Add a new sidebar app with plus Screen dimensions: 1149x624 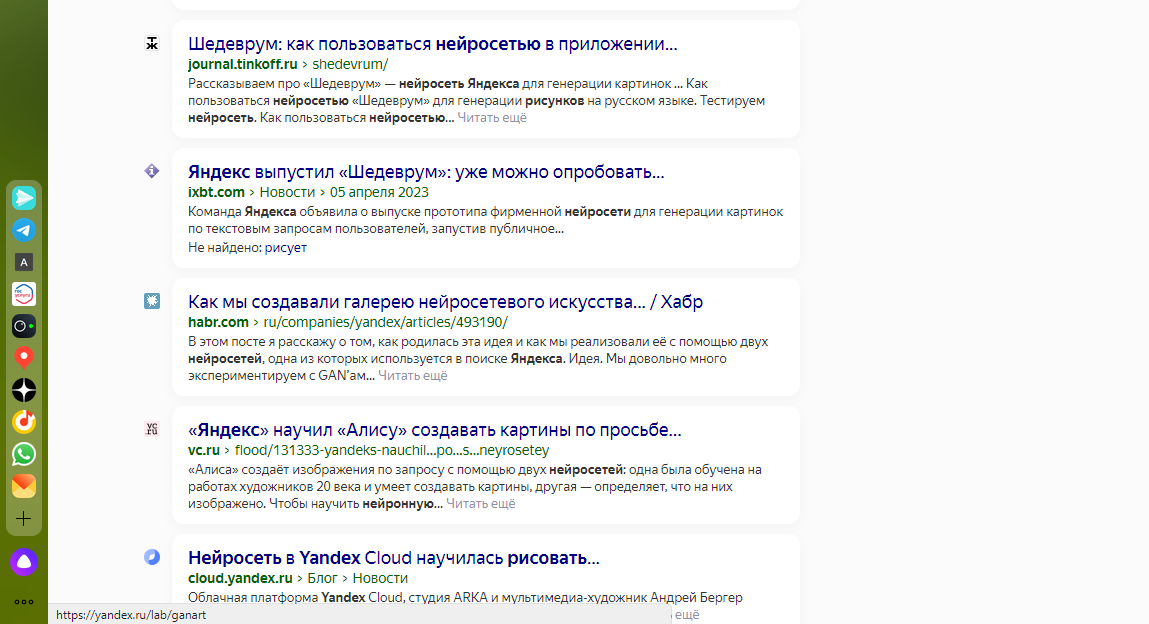point(23,519)
